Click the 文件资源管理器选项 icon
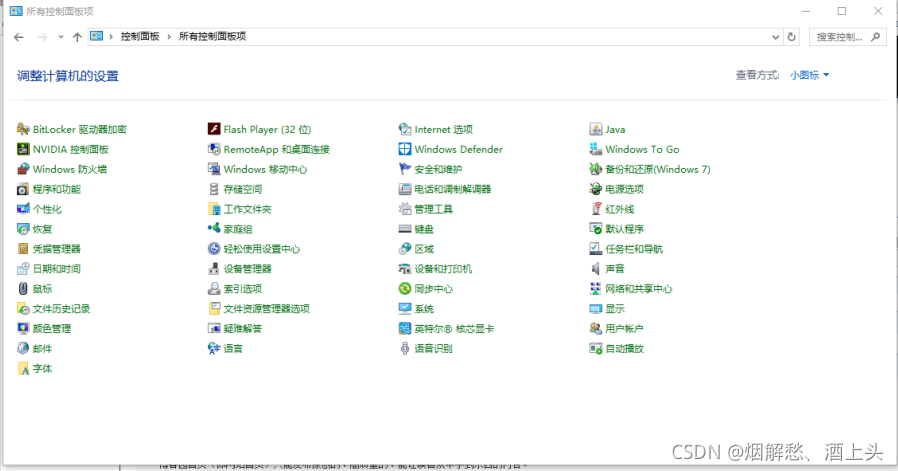The height and width of the screenshot is (471, 898). pyautogui.click(x=214, y=309)
